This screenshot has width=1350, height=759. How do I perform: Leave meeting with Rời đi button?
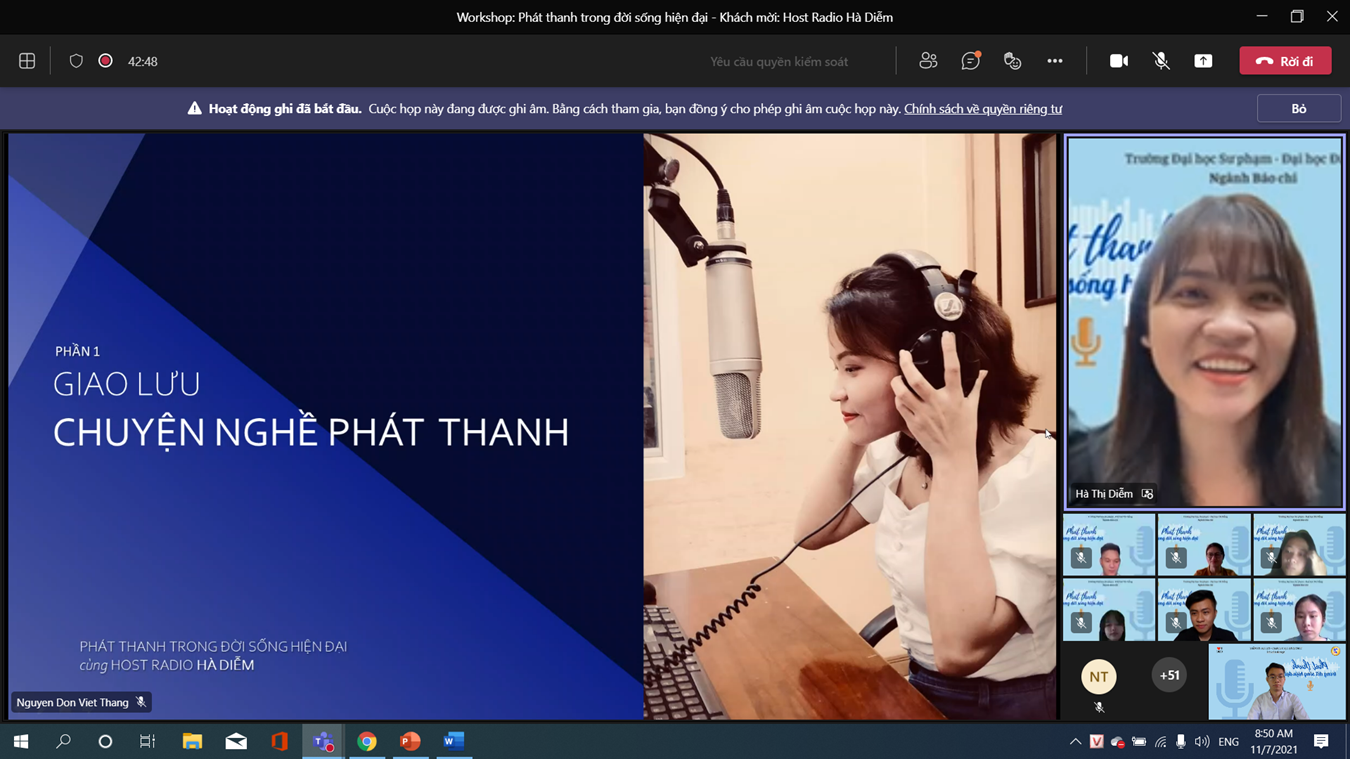point(1285,61)
